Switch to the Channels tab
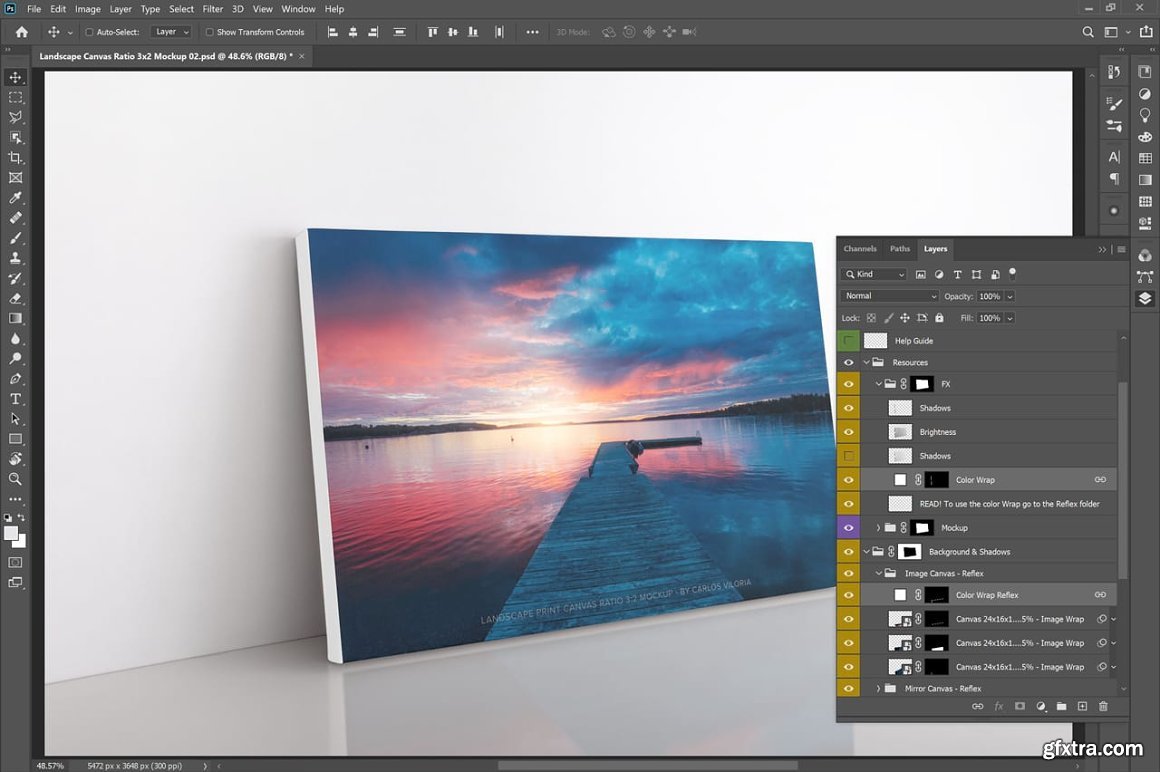The height and width of the screenshot is (772, 1160). pyautogui.click(x=860, y=249)
